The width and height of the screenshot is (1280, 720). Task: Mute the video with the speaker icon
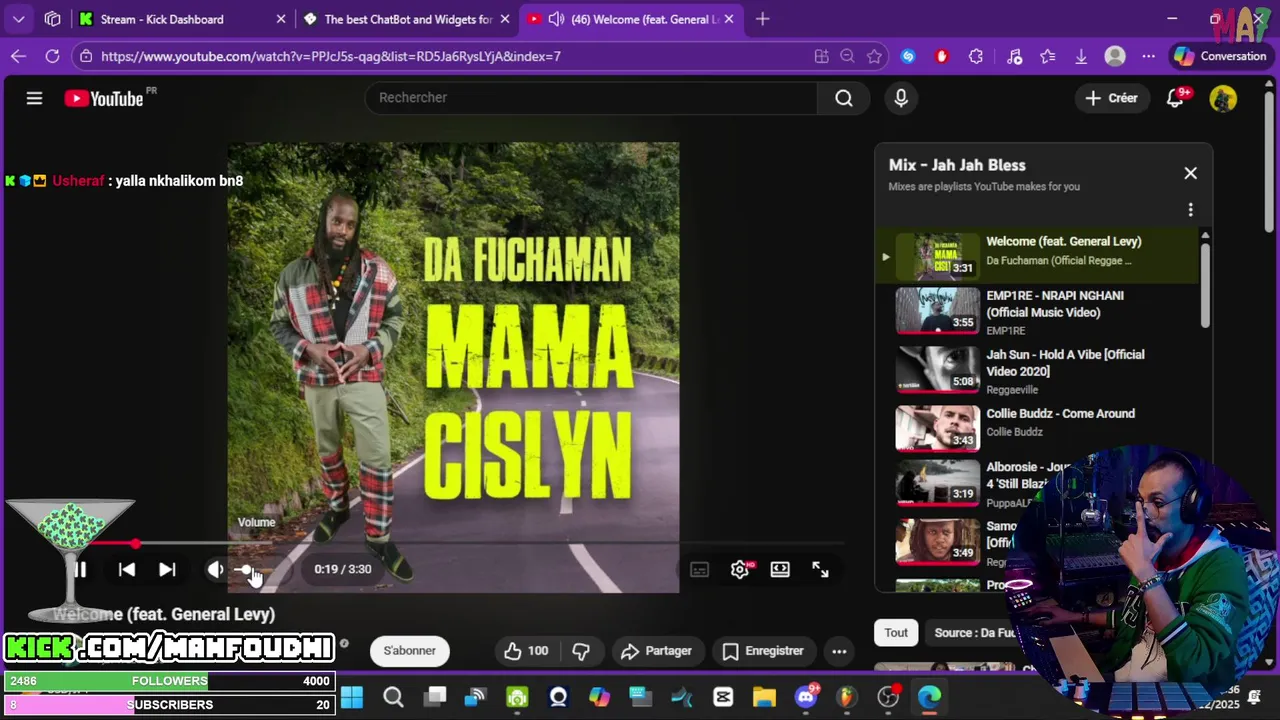(x=215, y=569)
